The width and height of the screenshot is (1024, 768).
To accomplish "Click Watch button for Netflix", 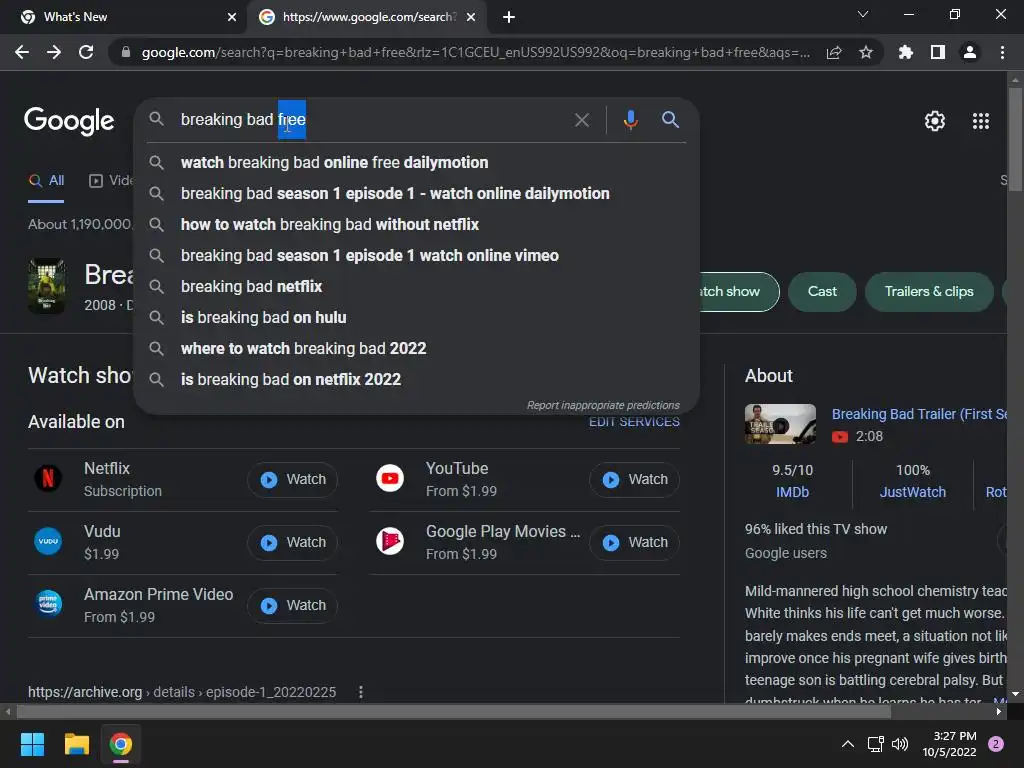I will click(292, 479).
